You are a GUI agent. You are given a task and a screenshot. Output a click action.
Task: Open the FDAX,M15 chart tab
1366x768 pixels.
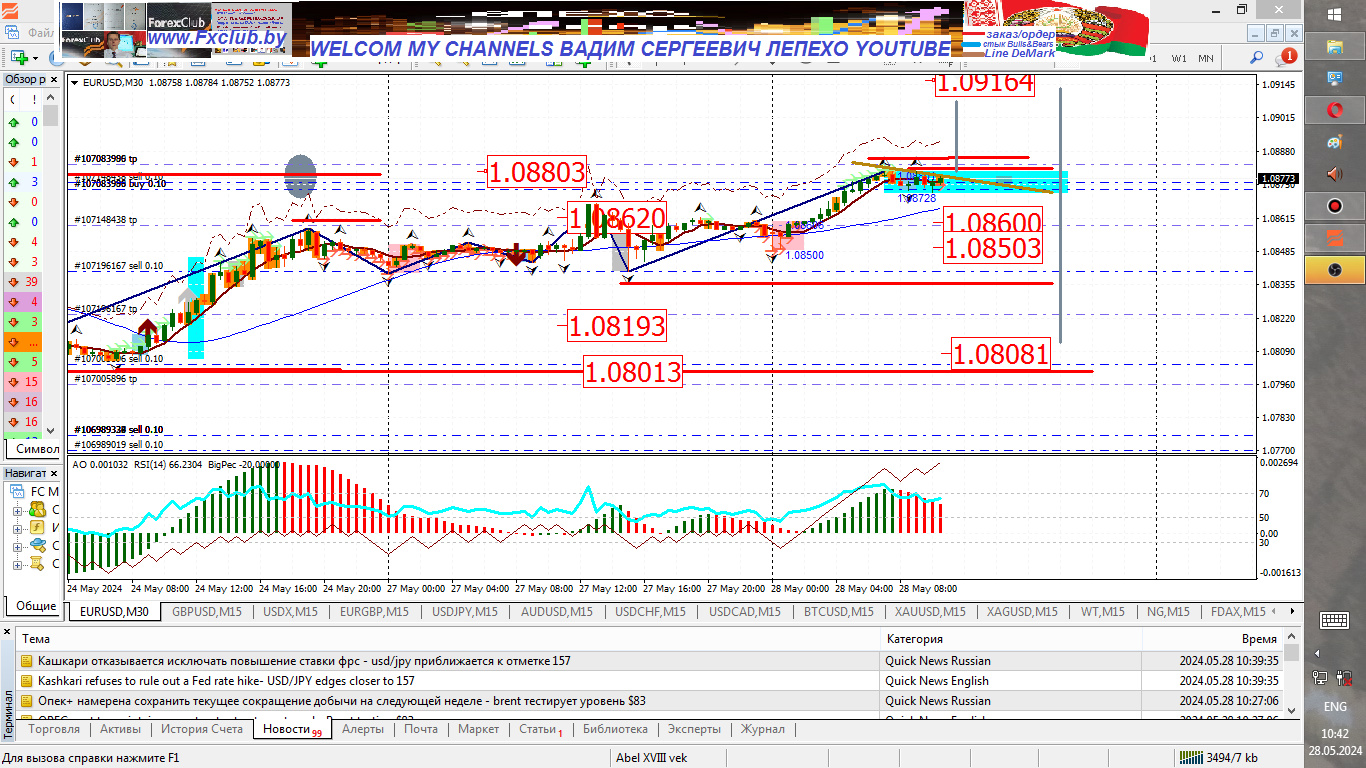(1238, 612)
